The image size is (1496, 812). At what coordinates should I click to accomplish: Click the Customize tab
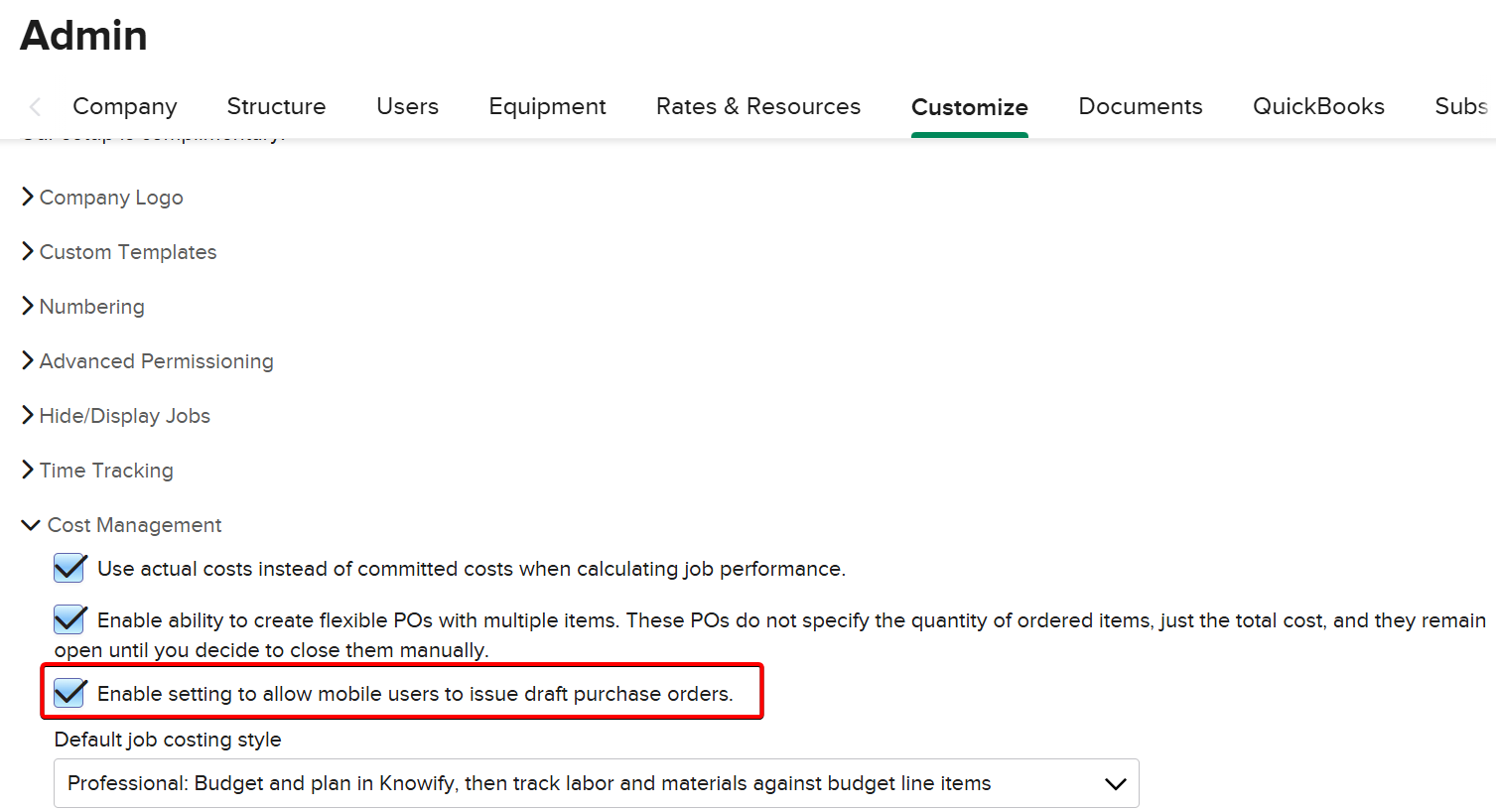click(969, 107)
